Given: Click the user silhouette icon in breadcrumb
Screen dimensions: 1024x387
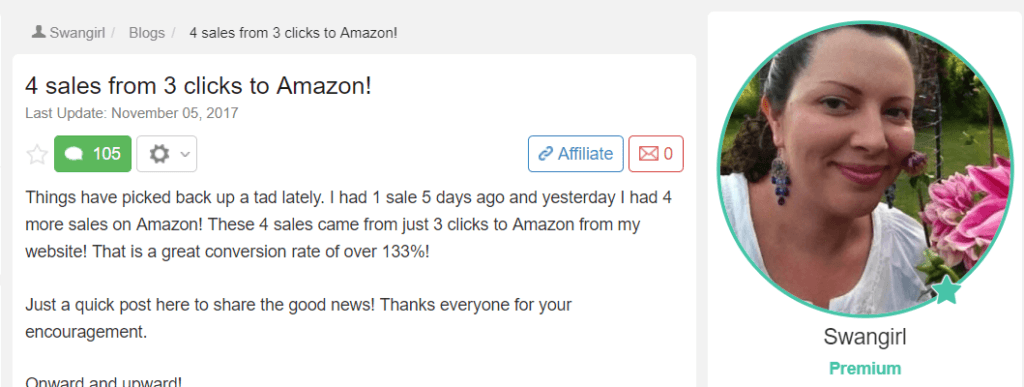Looking at the screenshot, I should (x=39, y=31).
